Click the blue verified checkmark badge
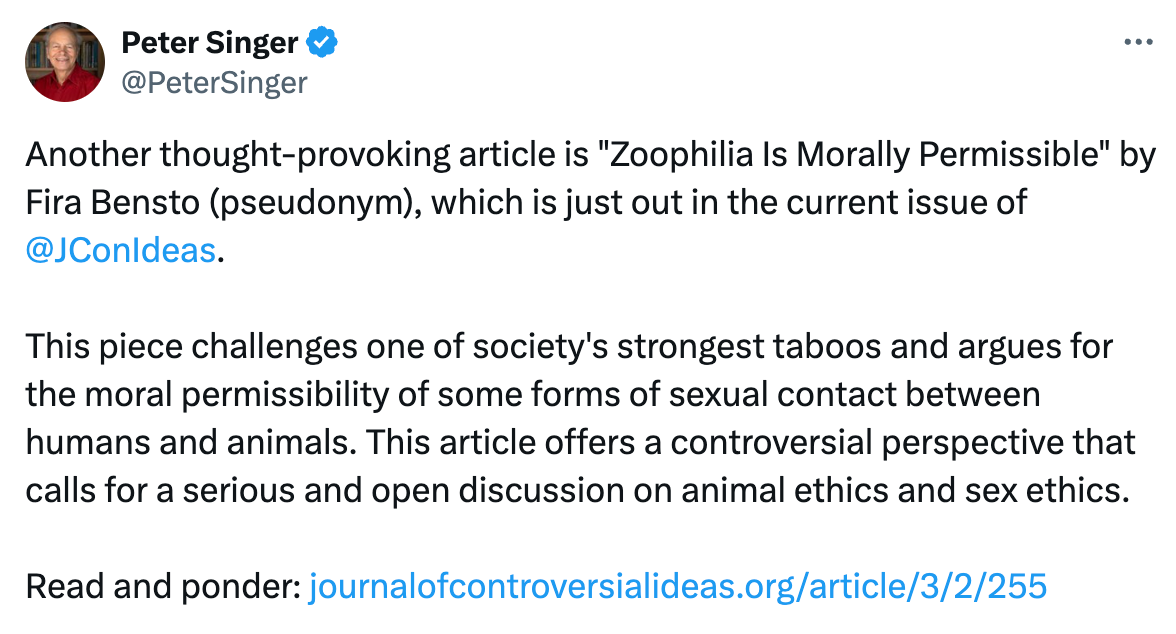 [322, 42]
